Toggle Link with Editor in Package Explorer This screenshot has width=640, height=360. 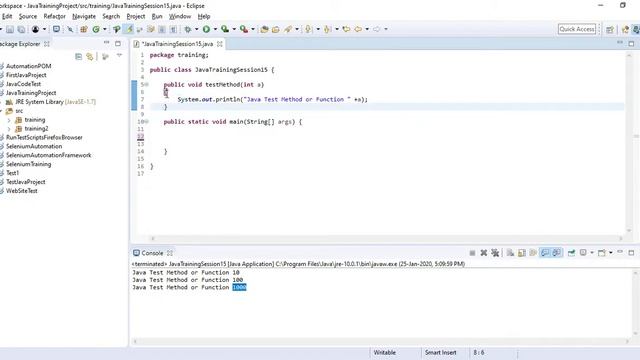click(90, 56)
